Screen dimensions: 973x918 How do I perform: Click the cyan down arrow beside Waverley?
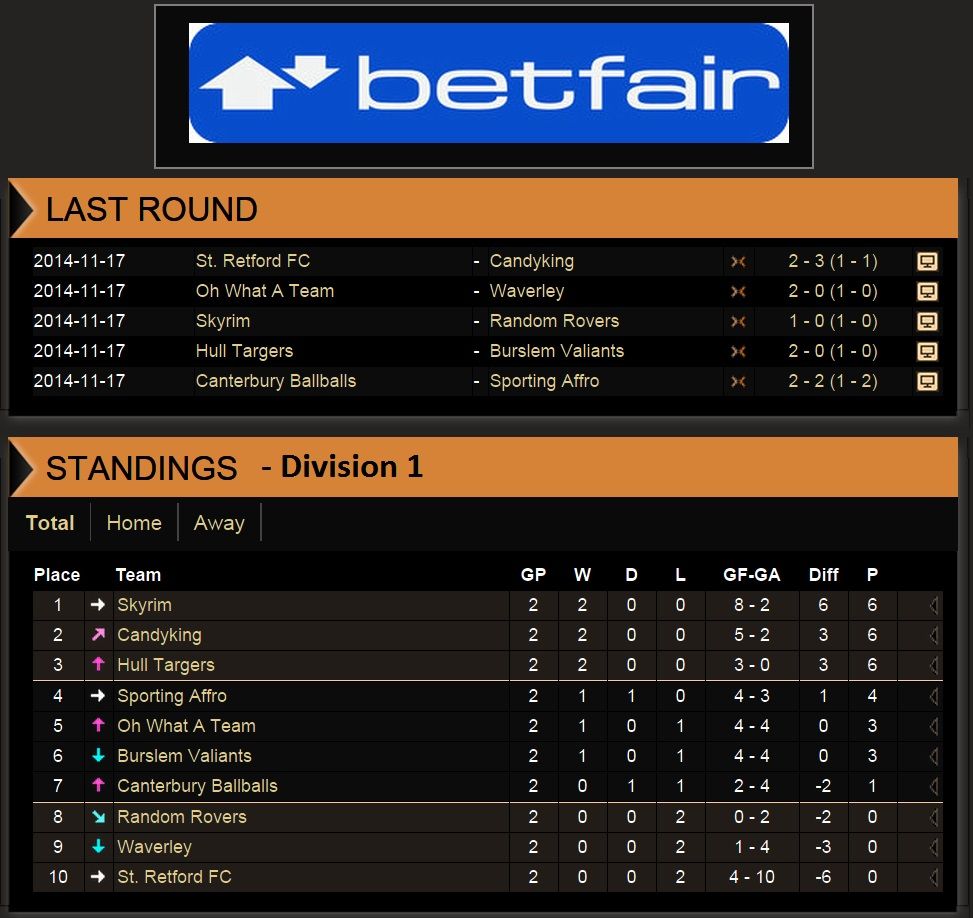[x=98, y=847]
